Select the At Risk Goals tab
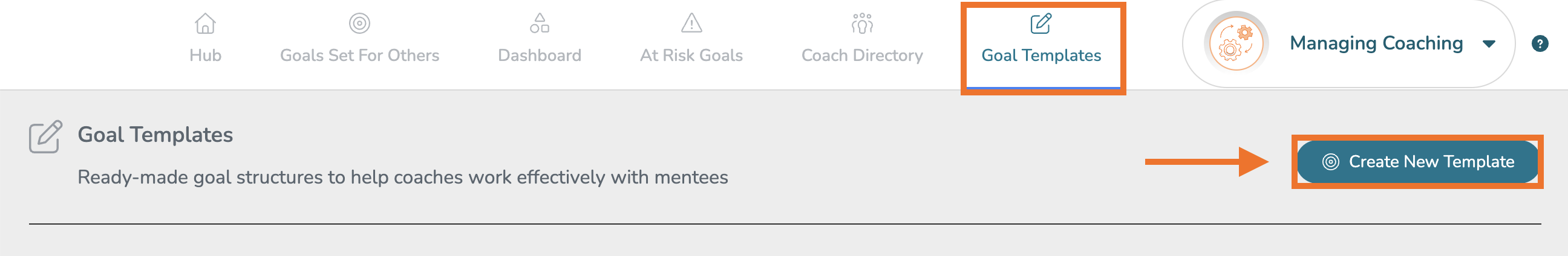This screenshot has width=1568, height=256. [691, 56]
